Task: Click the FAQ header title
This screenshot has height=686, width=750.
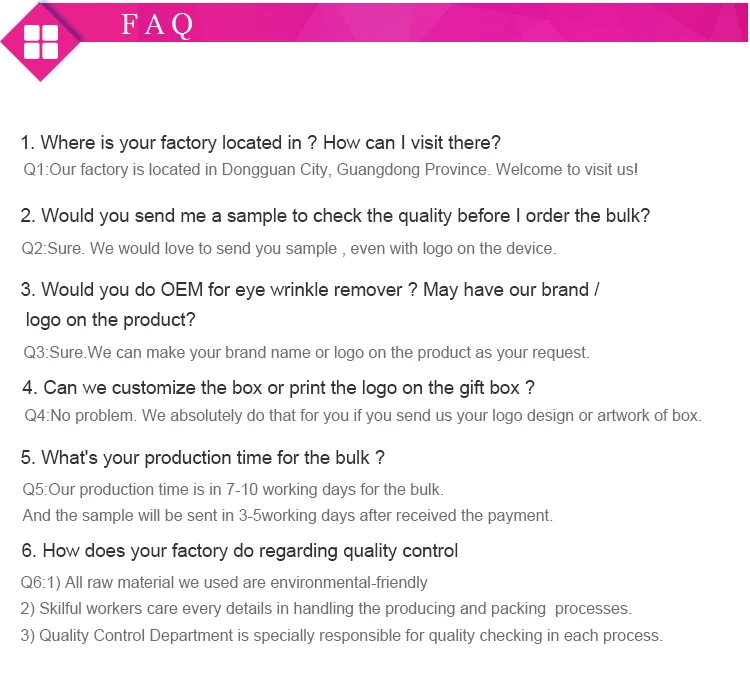Action: tap(157, 25)
